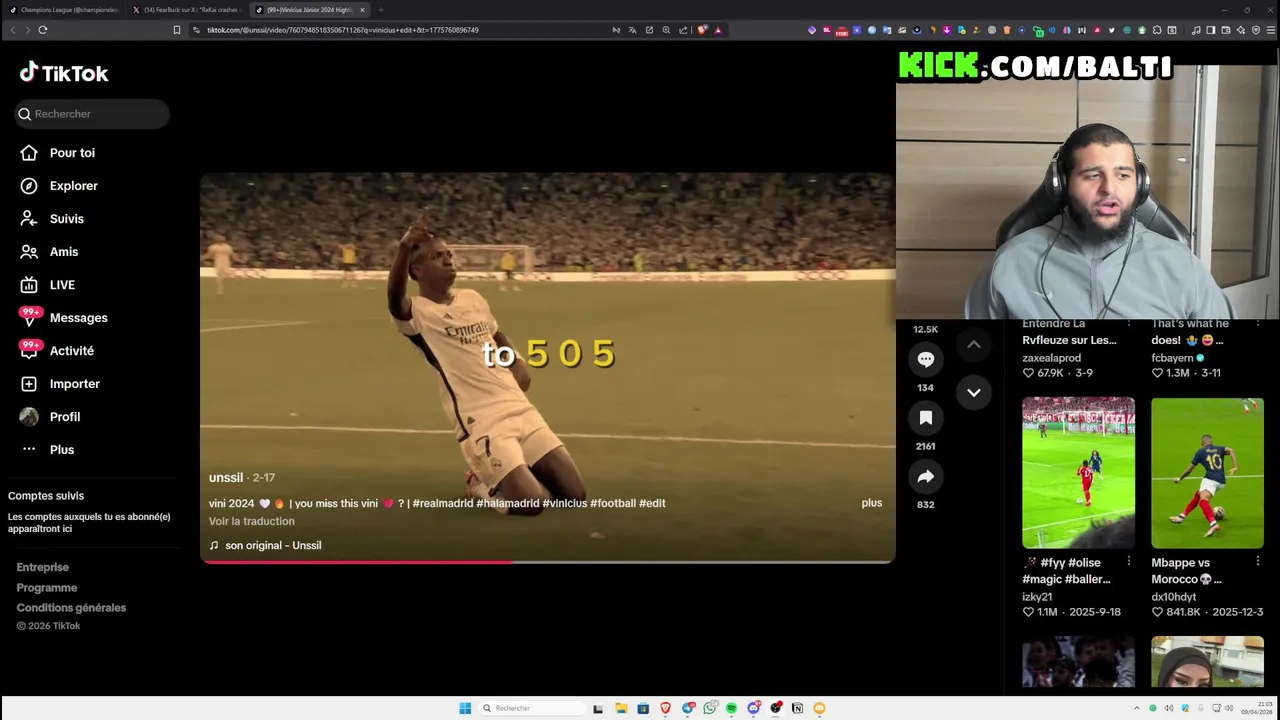Click the bookmark icon in the address bar
Viewport: 1280px width, 720px height.
click(177, 30)
